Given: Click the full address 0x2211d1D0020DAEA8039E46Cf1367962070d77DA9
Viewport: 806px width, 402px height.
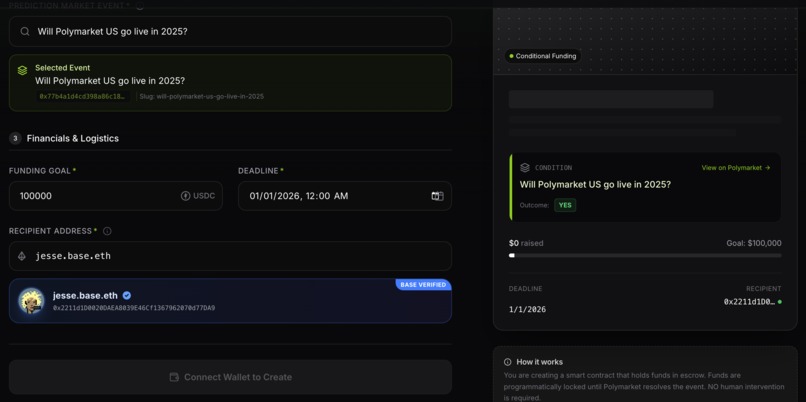Looking at the screenshot, I should pos(134,308).
